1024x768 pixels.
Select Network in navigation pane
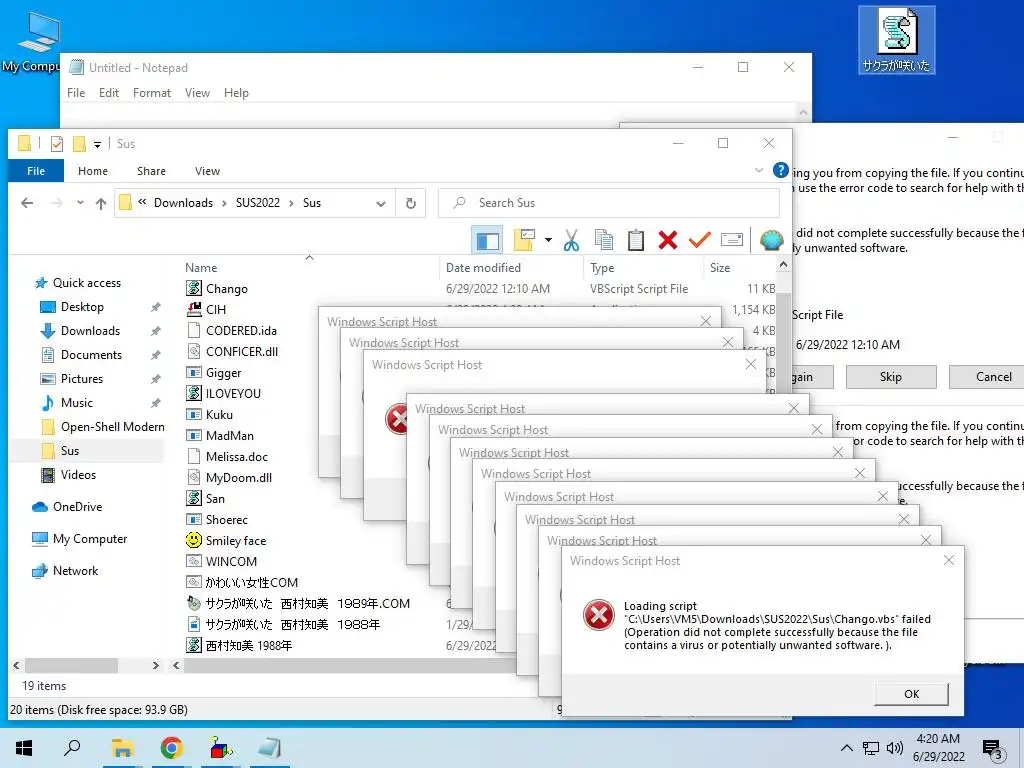click(x=75, y=571)
